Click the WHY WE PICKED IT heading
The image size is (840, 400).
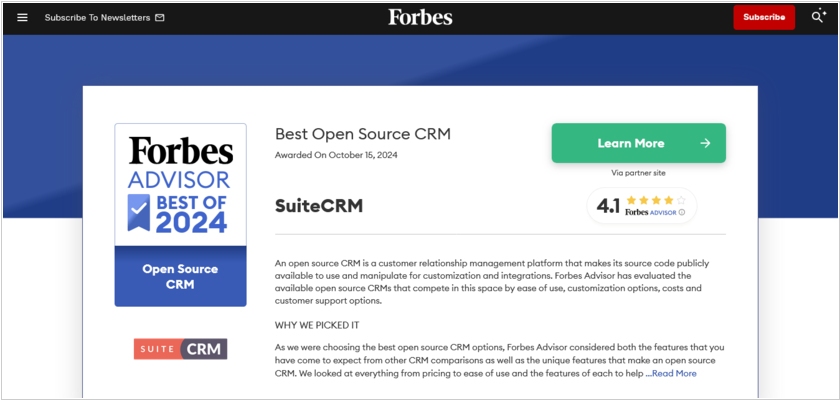click(317, 325)
